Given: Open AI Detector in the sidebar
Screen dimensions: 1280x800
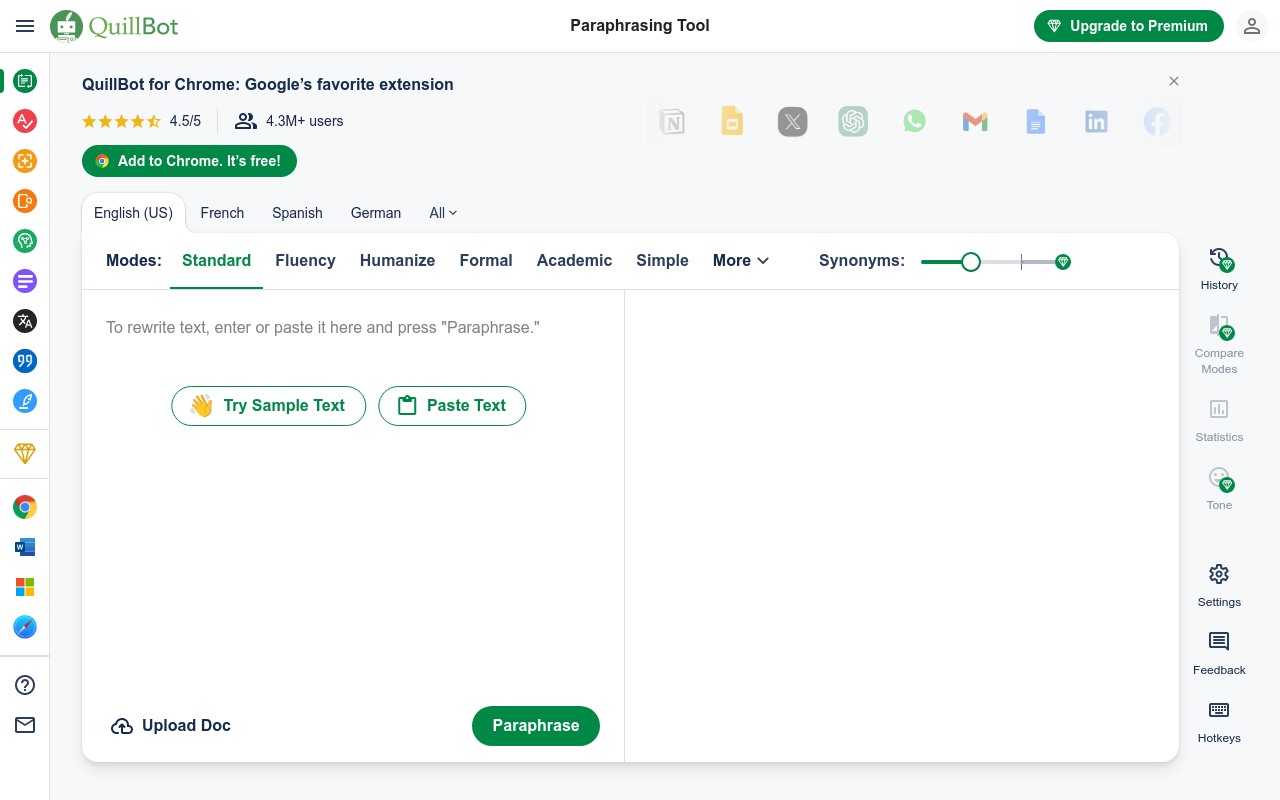Looking at the screenshot, I should 25,161.
